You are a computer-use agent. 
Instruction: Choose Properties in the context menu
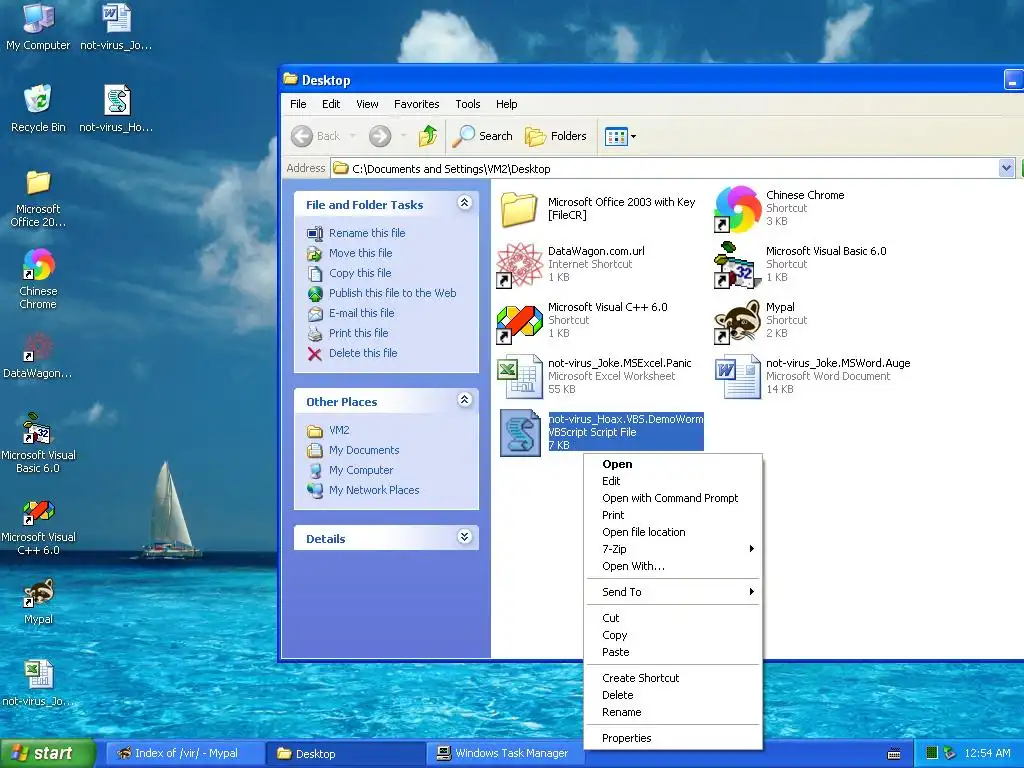pos(673,738)
